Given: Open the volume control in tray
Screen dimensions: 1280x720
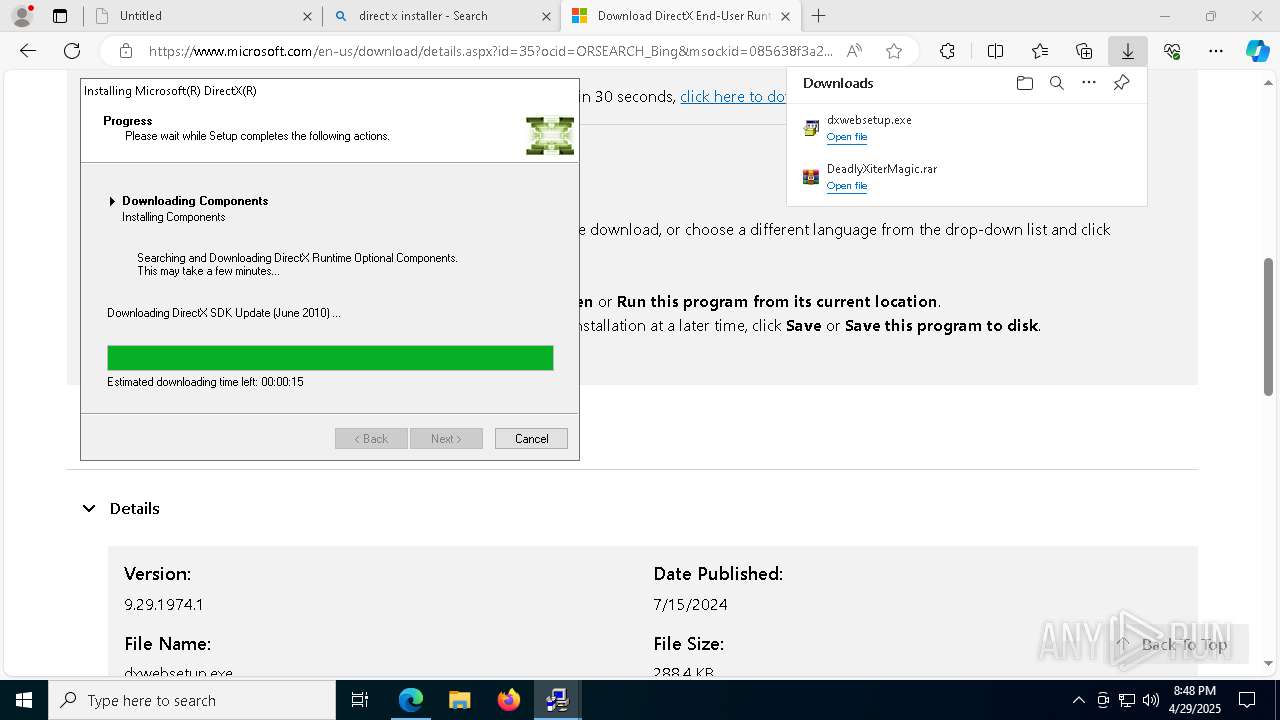Looking at the screenshot, I should pyautogui.click(x=1151, y=700).
